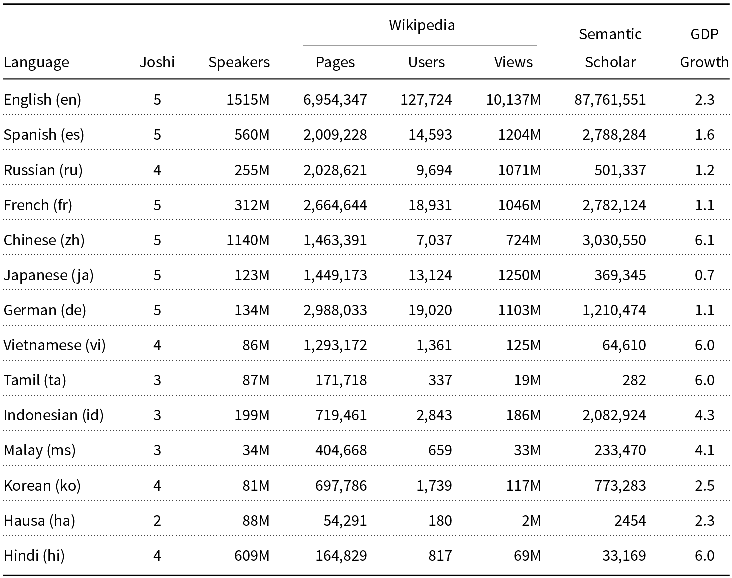Select the Speakers column header
This screenshot has height=578, width=732.
click(x=239, y=63)
